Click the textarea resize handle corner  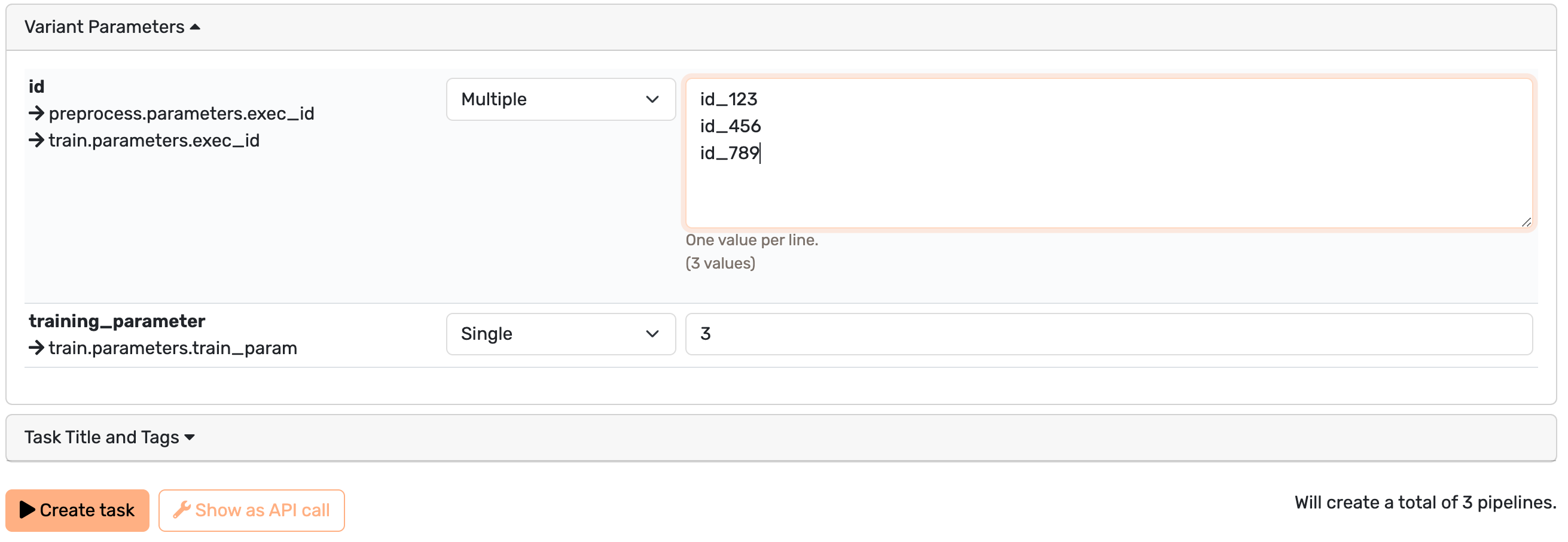[1526, 223]
